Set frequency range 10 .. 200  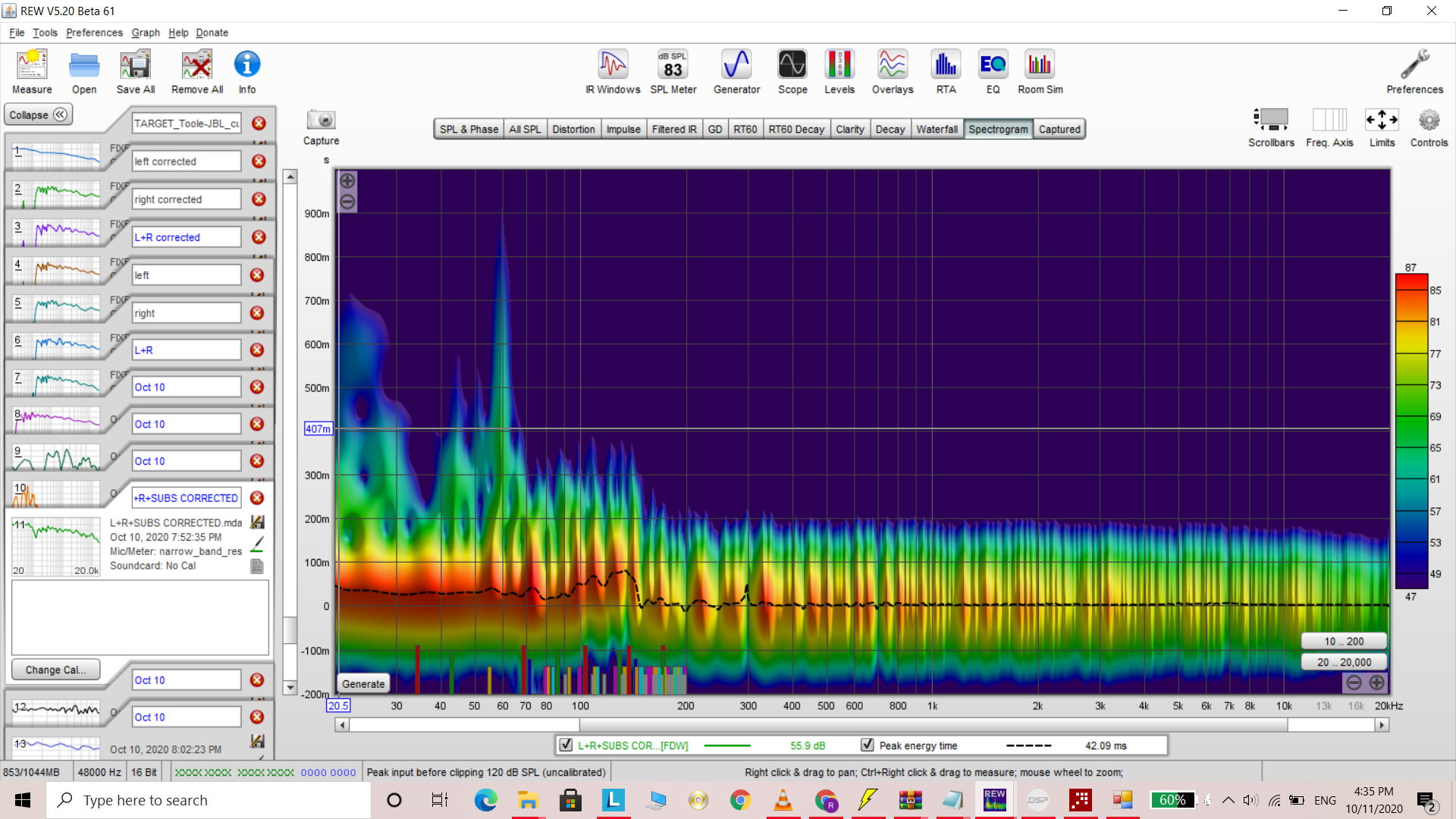click(x=1344, y=642)
